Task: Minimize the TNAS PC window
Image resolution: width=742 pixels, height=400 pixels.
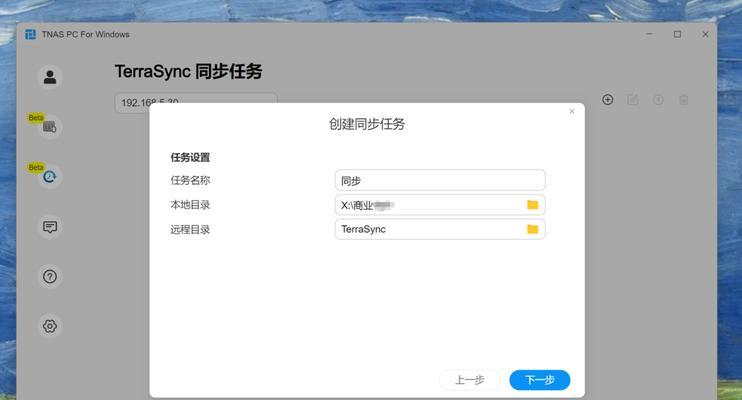Action: click(649, 34)
